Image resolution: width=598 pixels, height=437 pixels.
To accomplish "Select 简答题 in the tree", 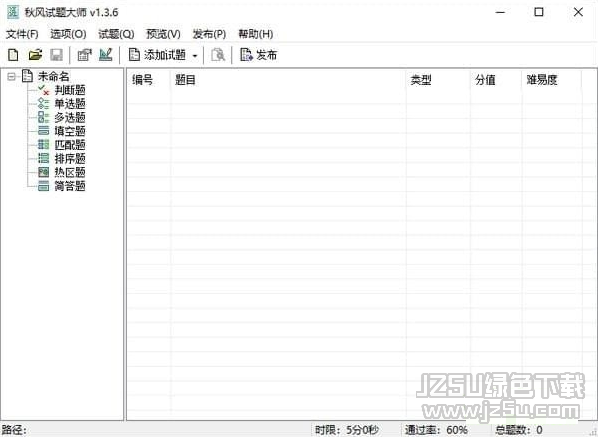I will click(70, 186).
